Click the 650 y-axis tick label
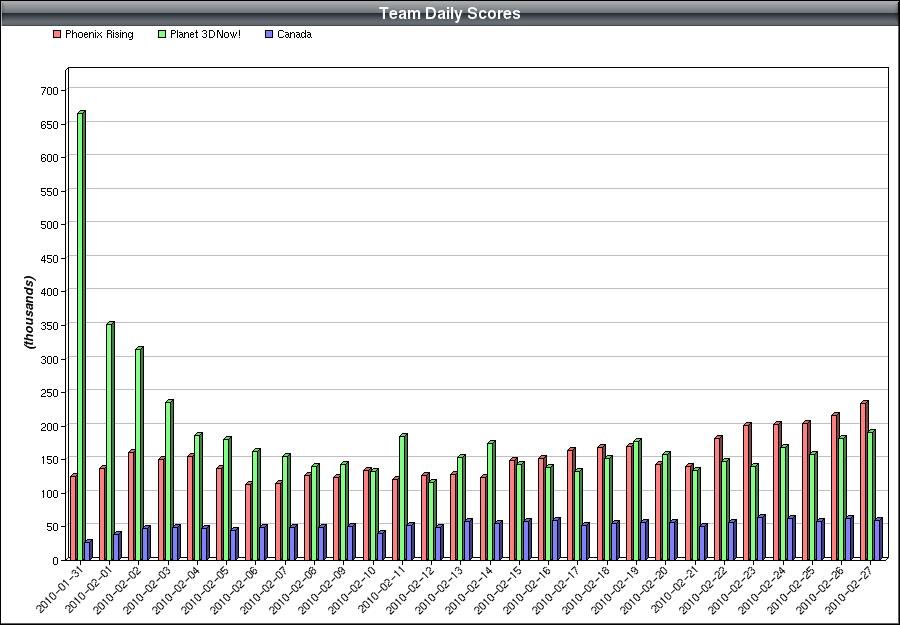The height and width of the screenshot is (625, 900). (x=50, y=125)
